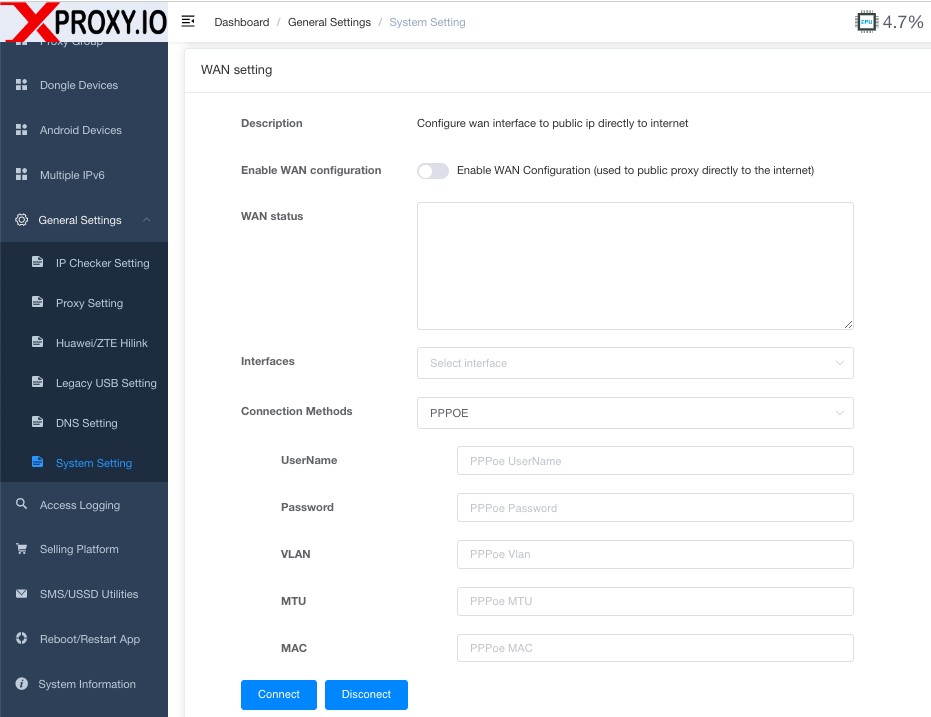
Task: Click the System Setting document icon
Action: pos(37,462)
